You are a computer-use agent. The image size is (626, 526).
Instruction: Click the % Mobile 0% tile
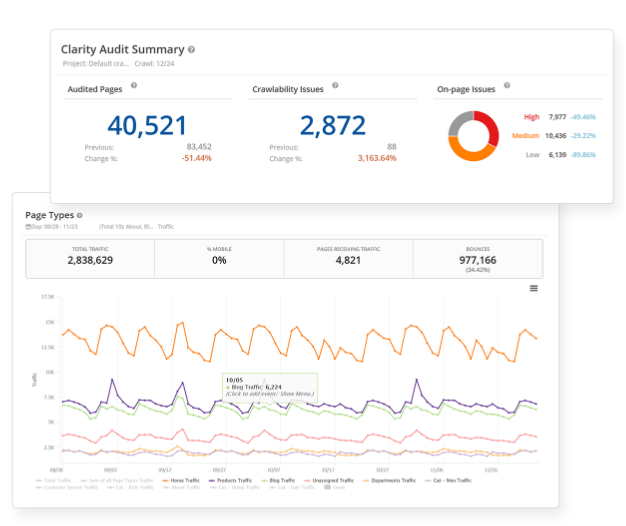tap(219, 259)
